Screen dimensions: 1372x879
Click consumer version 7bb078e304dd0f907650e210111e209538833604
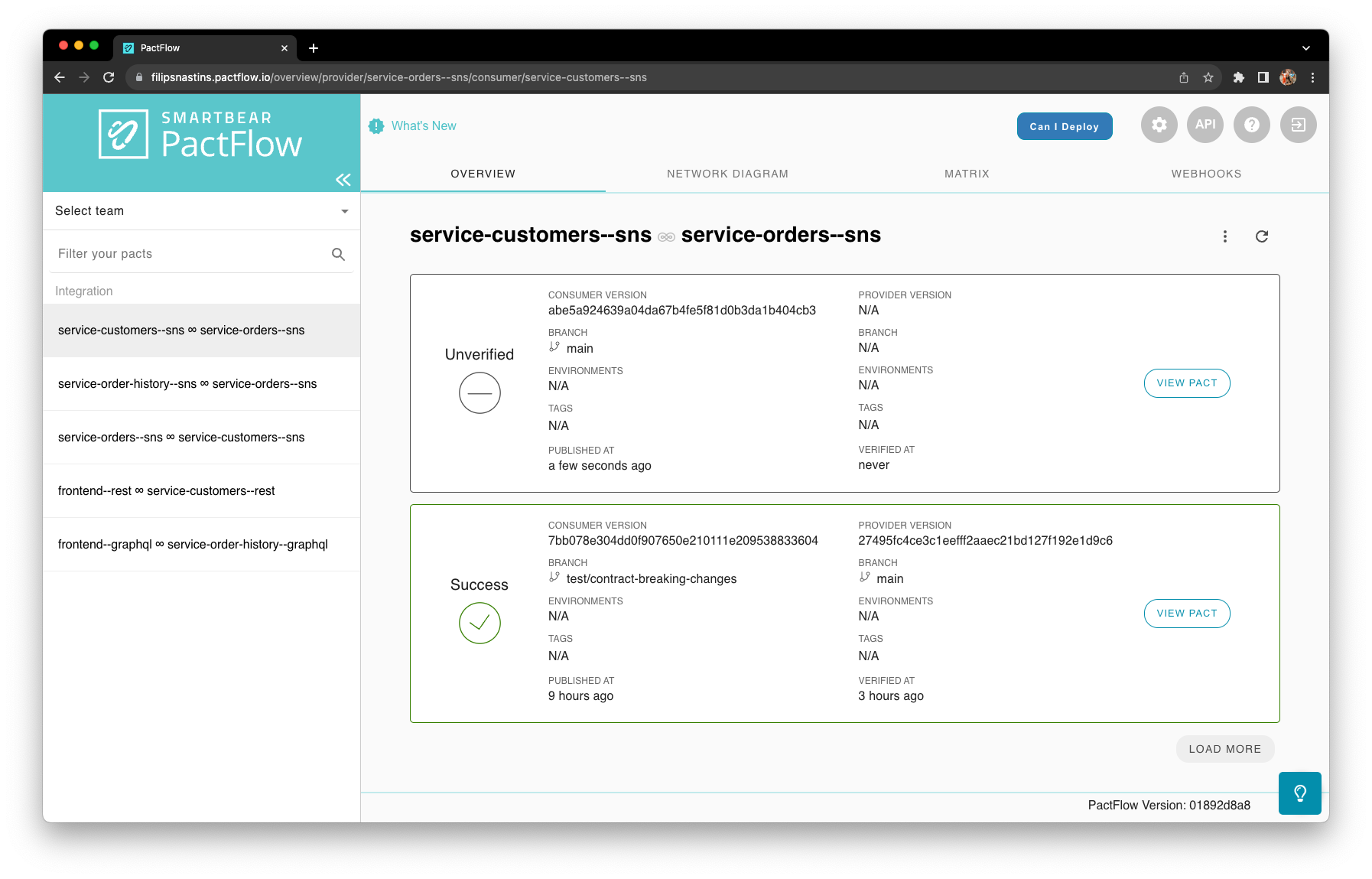[683, 541]
